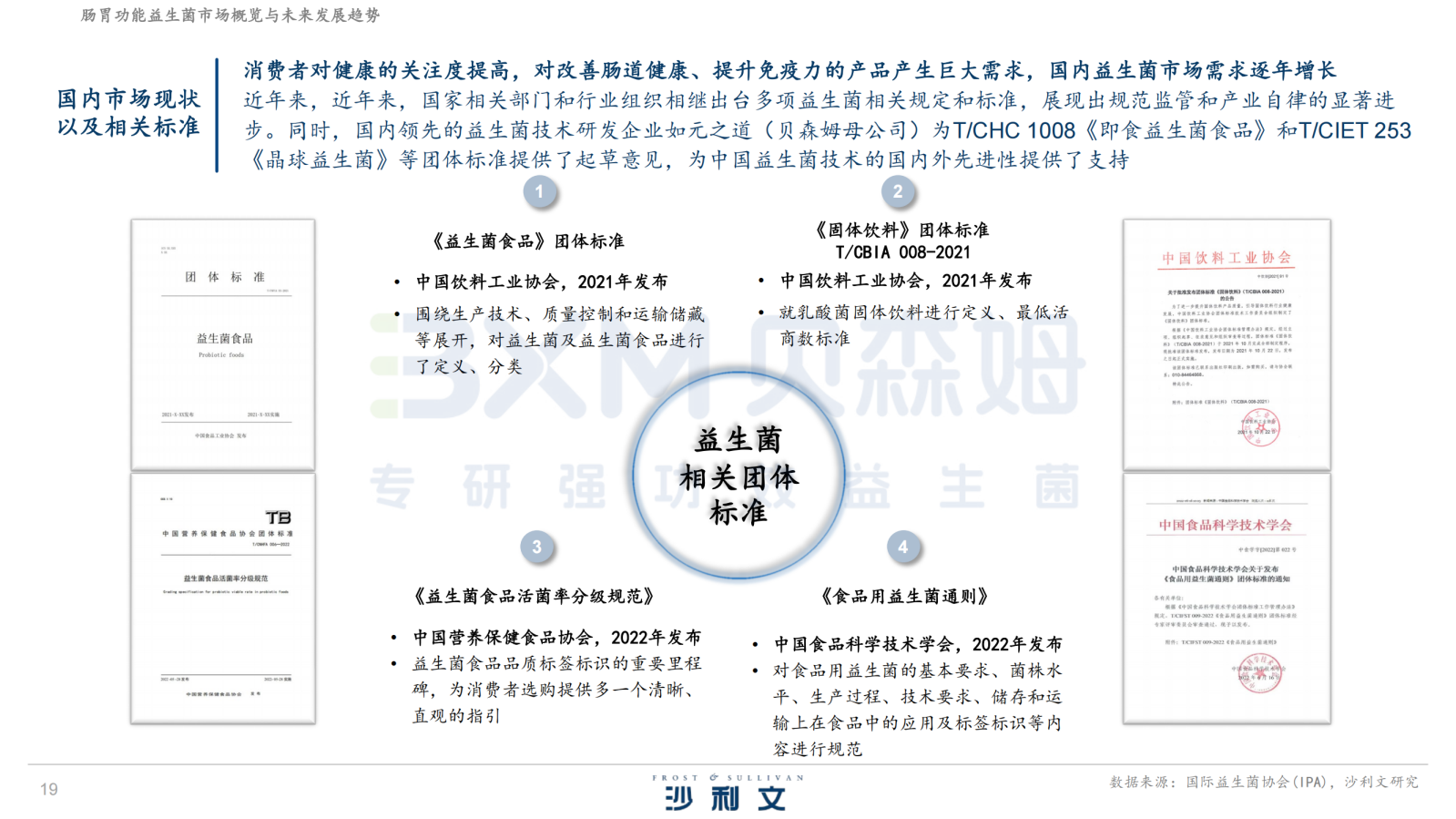Click the paragraph line 《晶球益生菌》等团体标准
1456x819 pixels.
pyautogui.click(x=687, y=159)
